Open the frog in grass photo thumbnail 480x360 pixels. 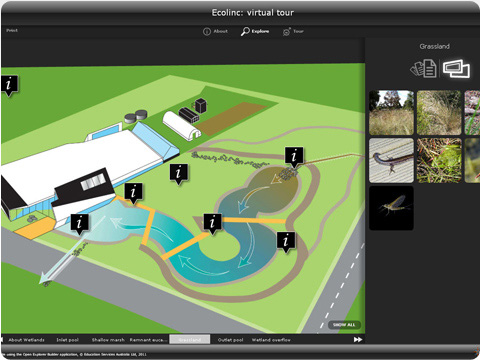439,160
